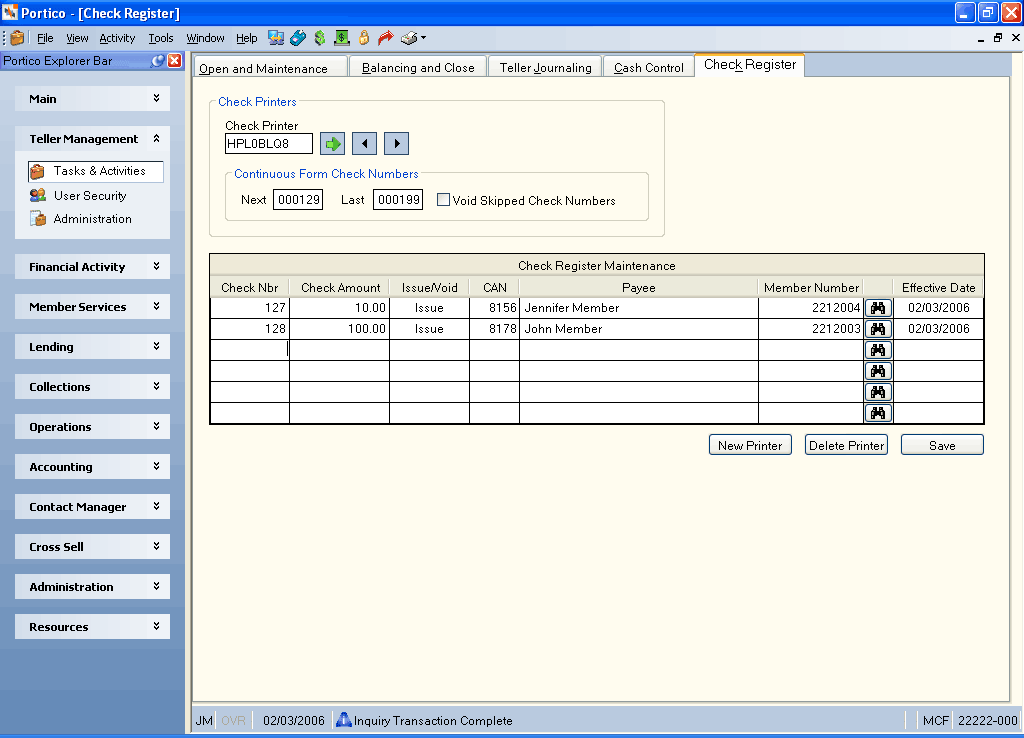Collapse the Teller Management section
The image size is (1024, 738).
92,138
